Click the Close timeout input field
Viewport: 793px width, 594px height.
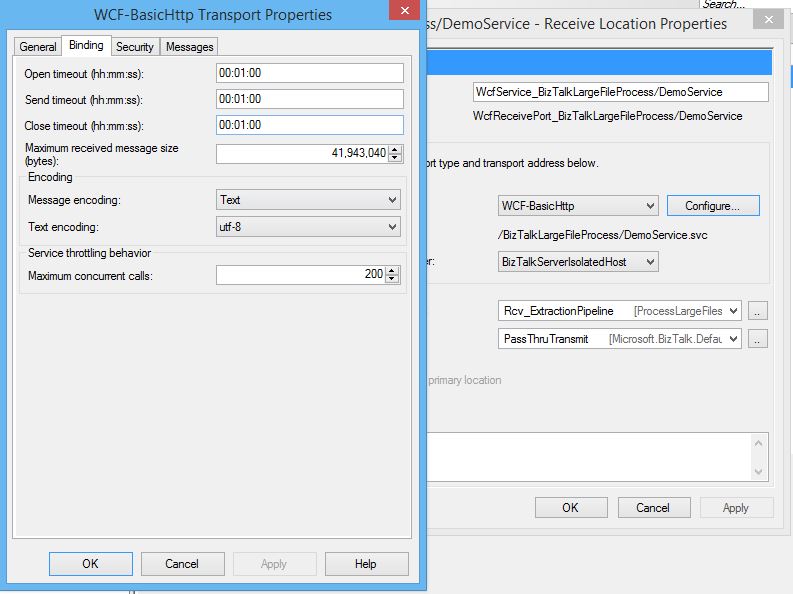pyautogui.click(x=310, y=125)
